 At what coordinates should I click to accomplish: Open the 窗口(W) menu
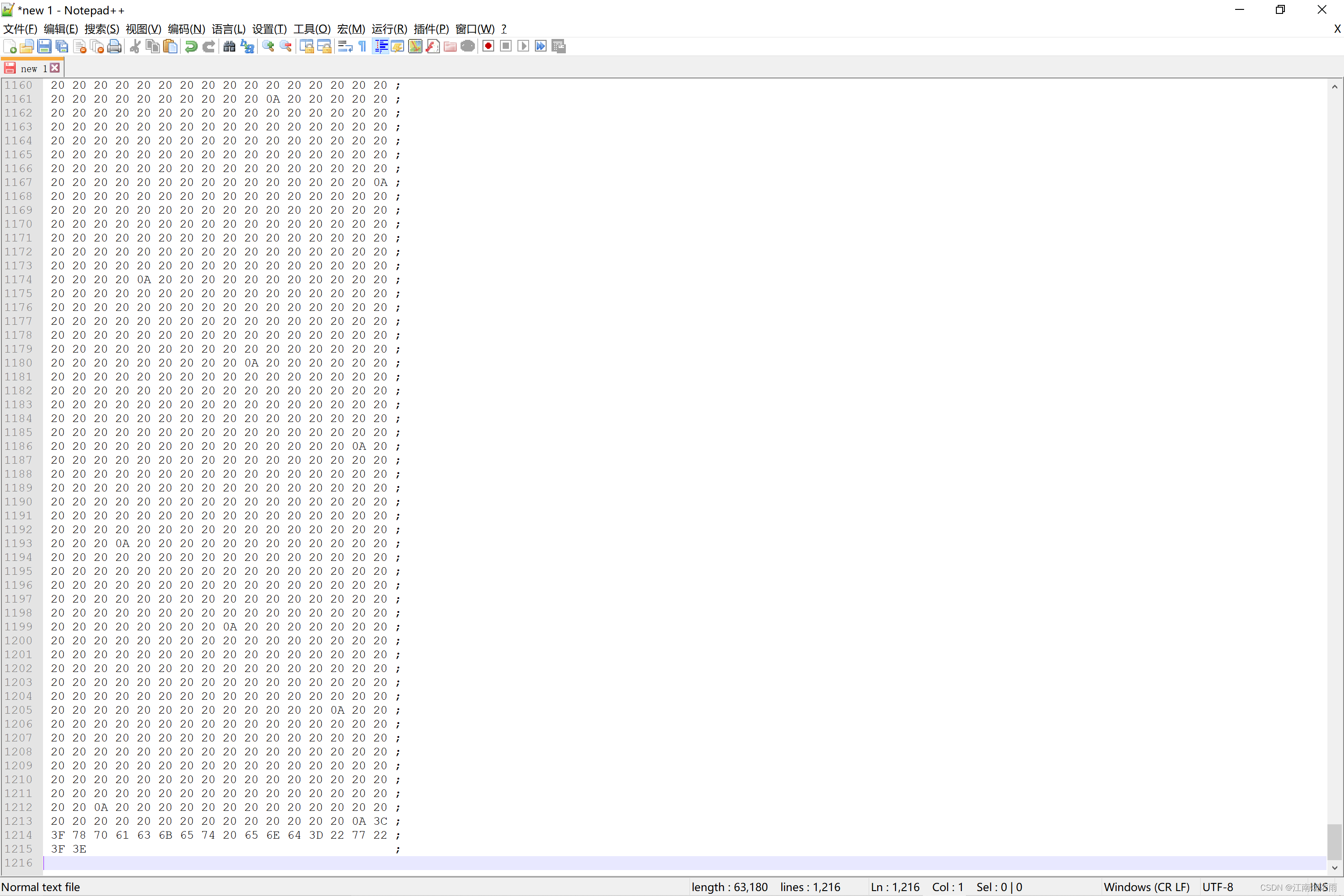click(x=475, y=29)
